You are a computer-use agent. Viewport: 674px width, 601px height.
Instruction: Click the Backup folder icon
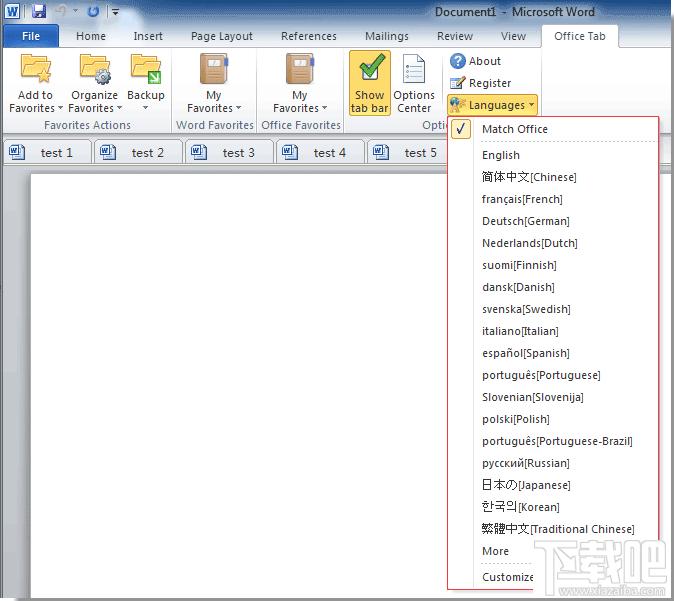coord(146,69)
